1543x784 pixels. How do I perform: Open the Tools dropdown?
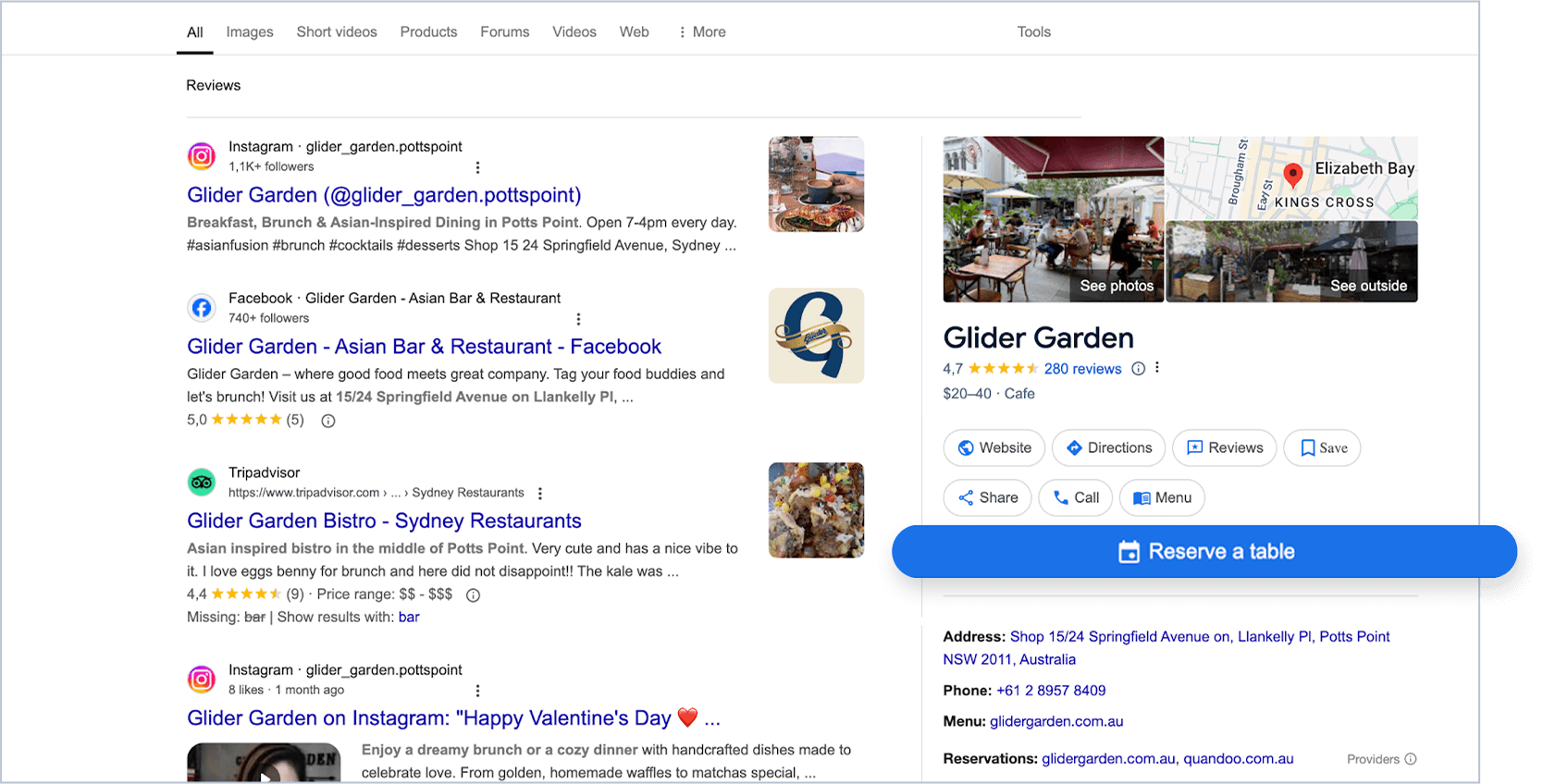[x=1033, y=32]
